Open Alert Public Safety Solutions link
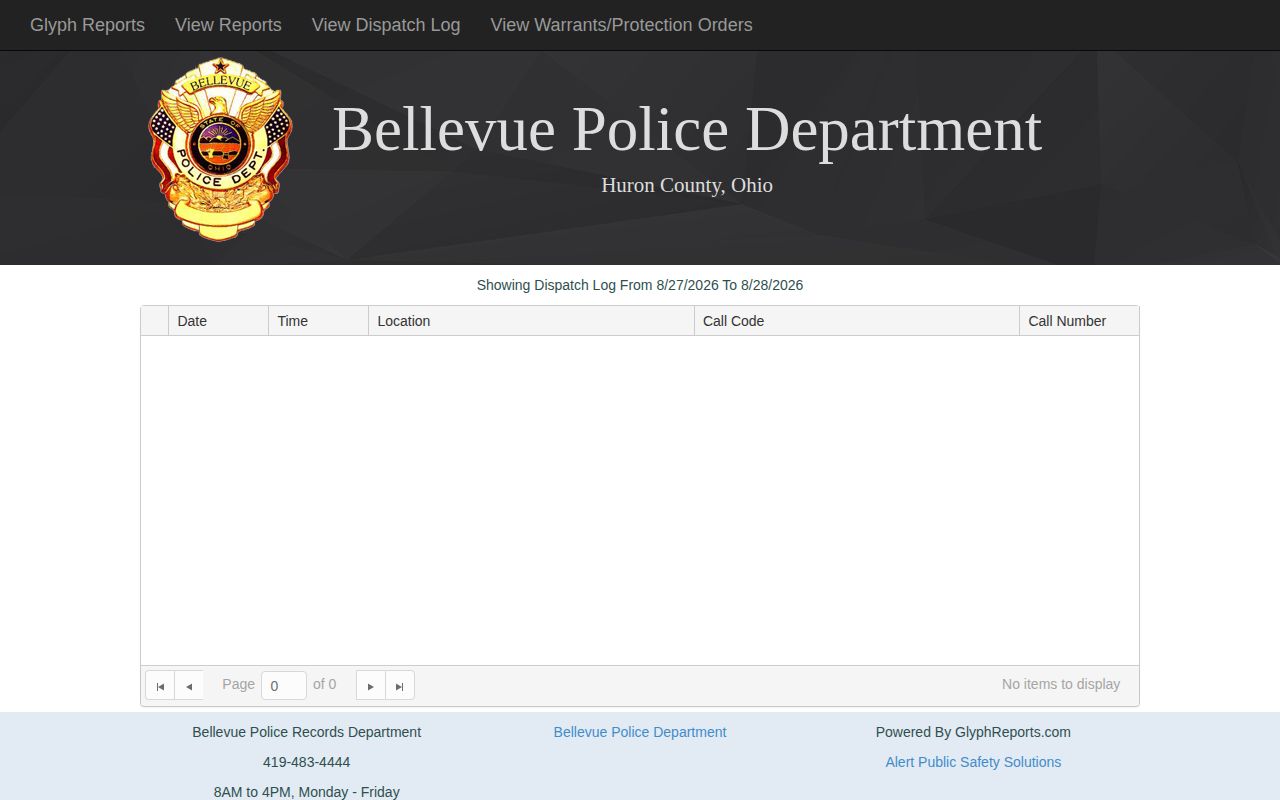The image size is (1280, 800). [x=973, y=762]
